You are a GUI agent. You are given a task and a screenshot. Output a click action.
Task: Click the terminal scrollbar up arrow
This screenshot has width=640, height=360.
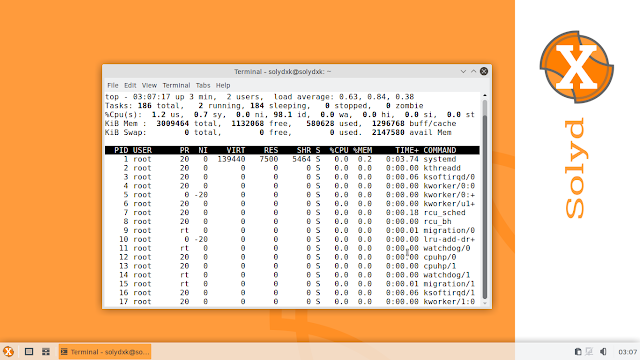click(x=485, y=96)
